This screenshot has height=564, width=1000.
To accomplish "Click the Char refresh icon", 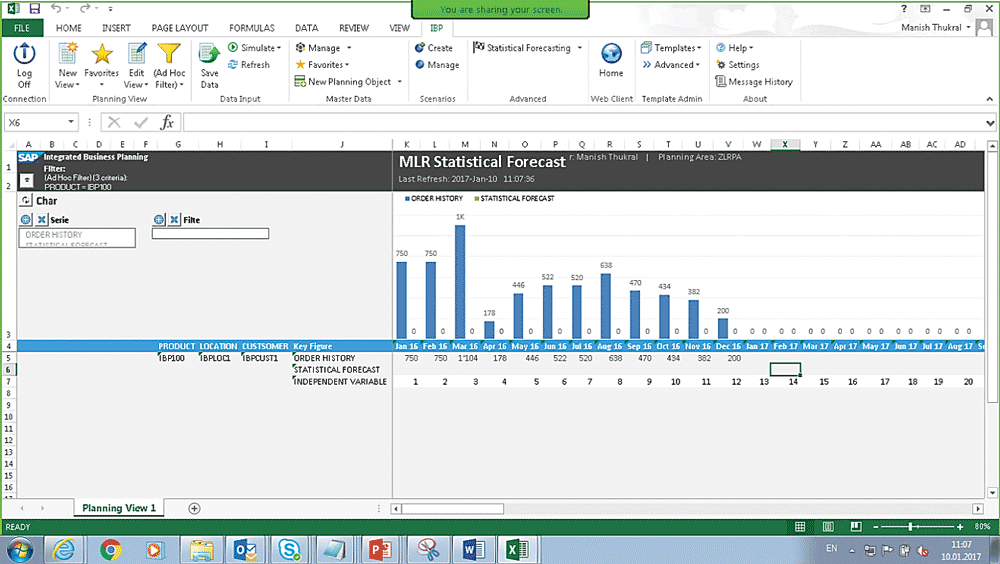I will 26,200.
